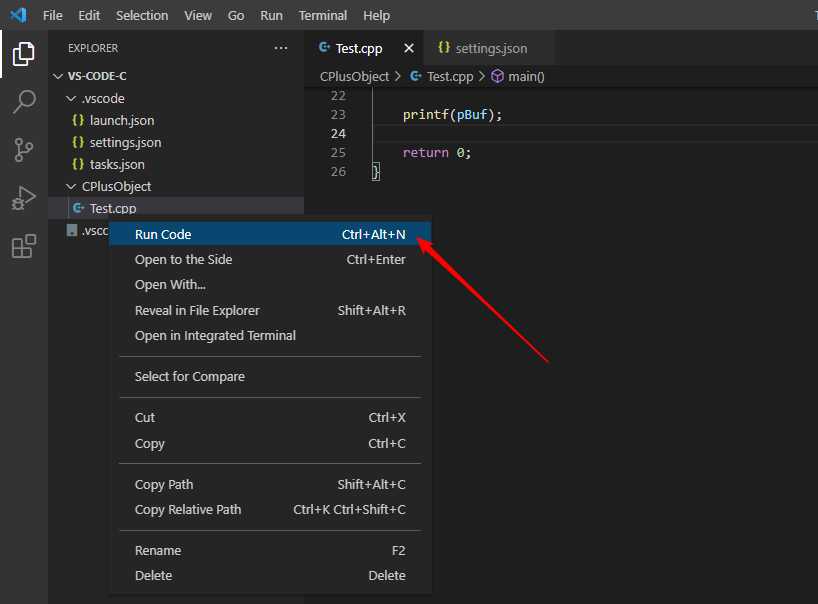Click the printf(pBuf); code line
The height and width of the screenshot is (604, 818).
tap(452, 115)
